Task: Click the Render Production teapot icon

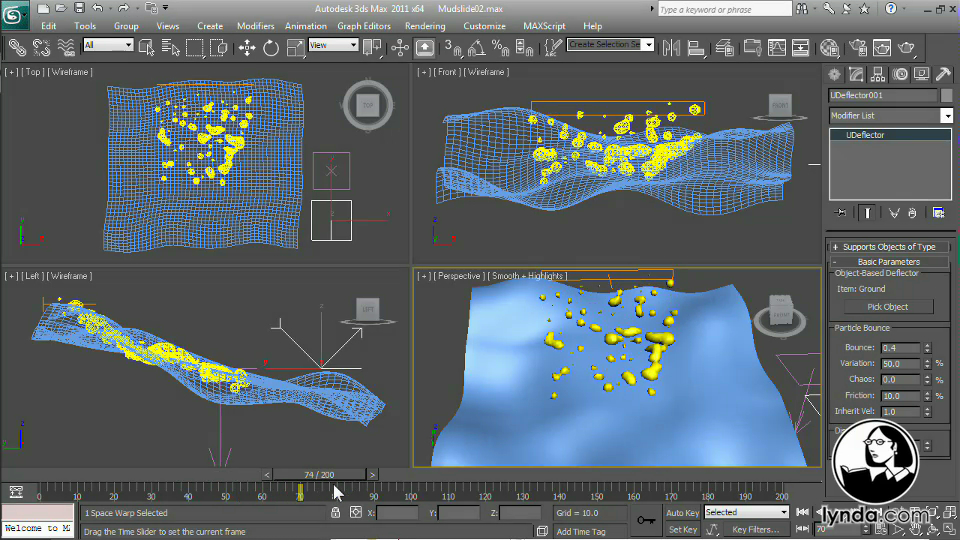Action: click(906, 47)
